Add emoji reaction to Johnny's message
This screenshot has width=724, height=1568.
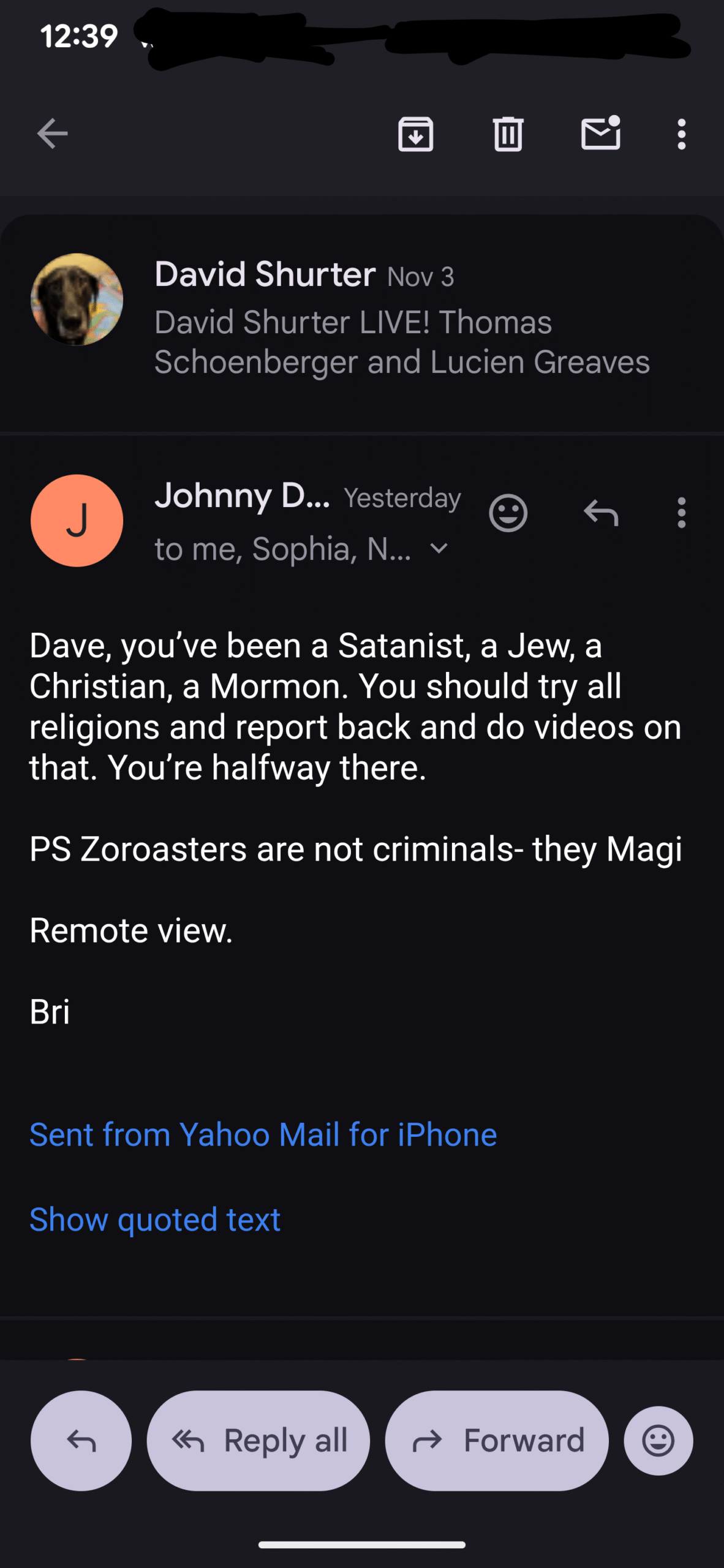coord(508,513)
